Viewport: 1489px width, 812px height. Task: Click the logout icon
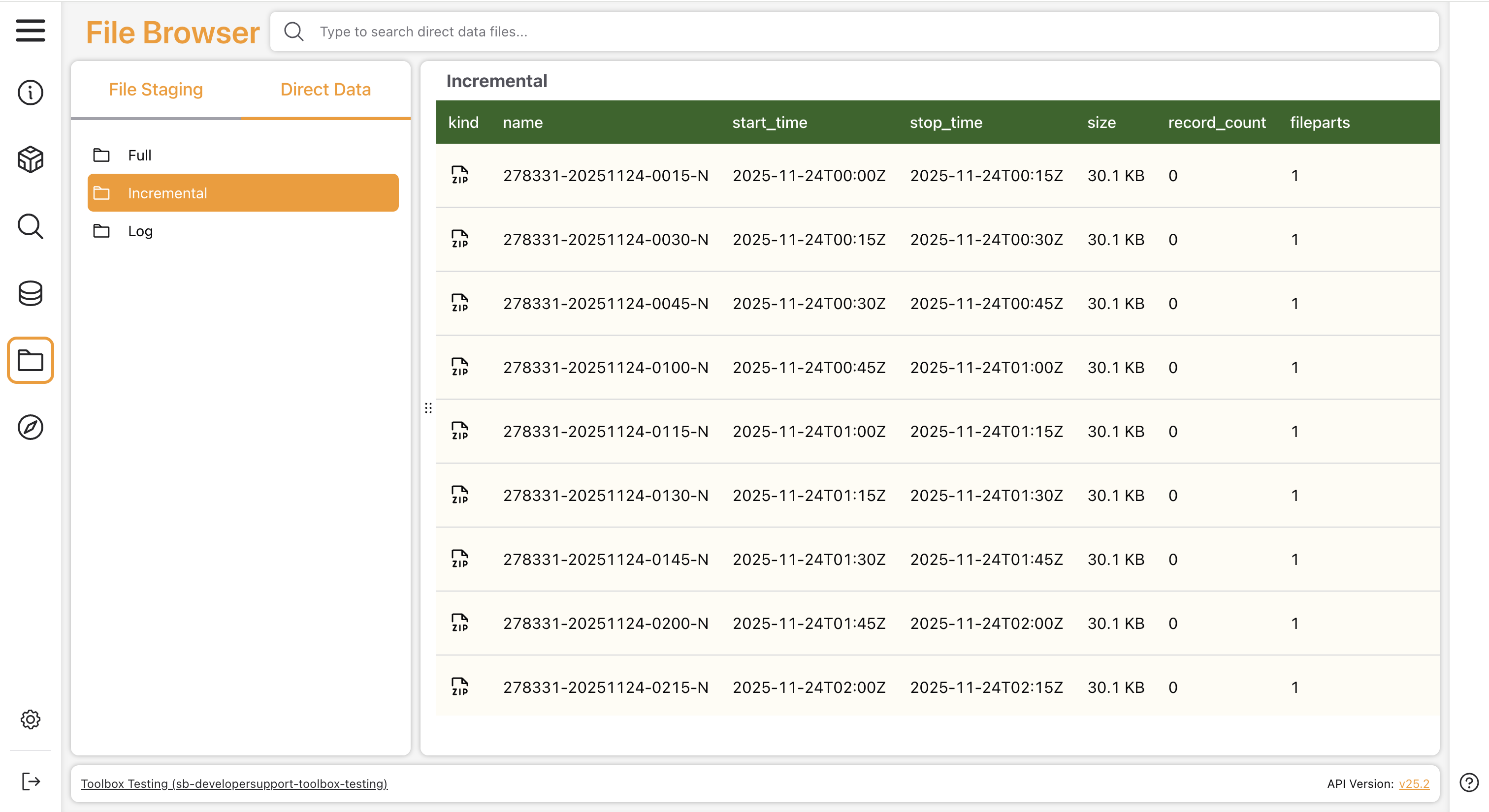(x=30, y=782)
